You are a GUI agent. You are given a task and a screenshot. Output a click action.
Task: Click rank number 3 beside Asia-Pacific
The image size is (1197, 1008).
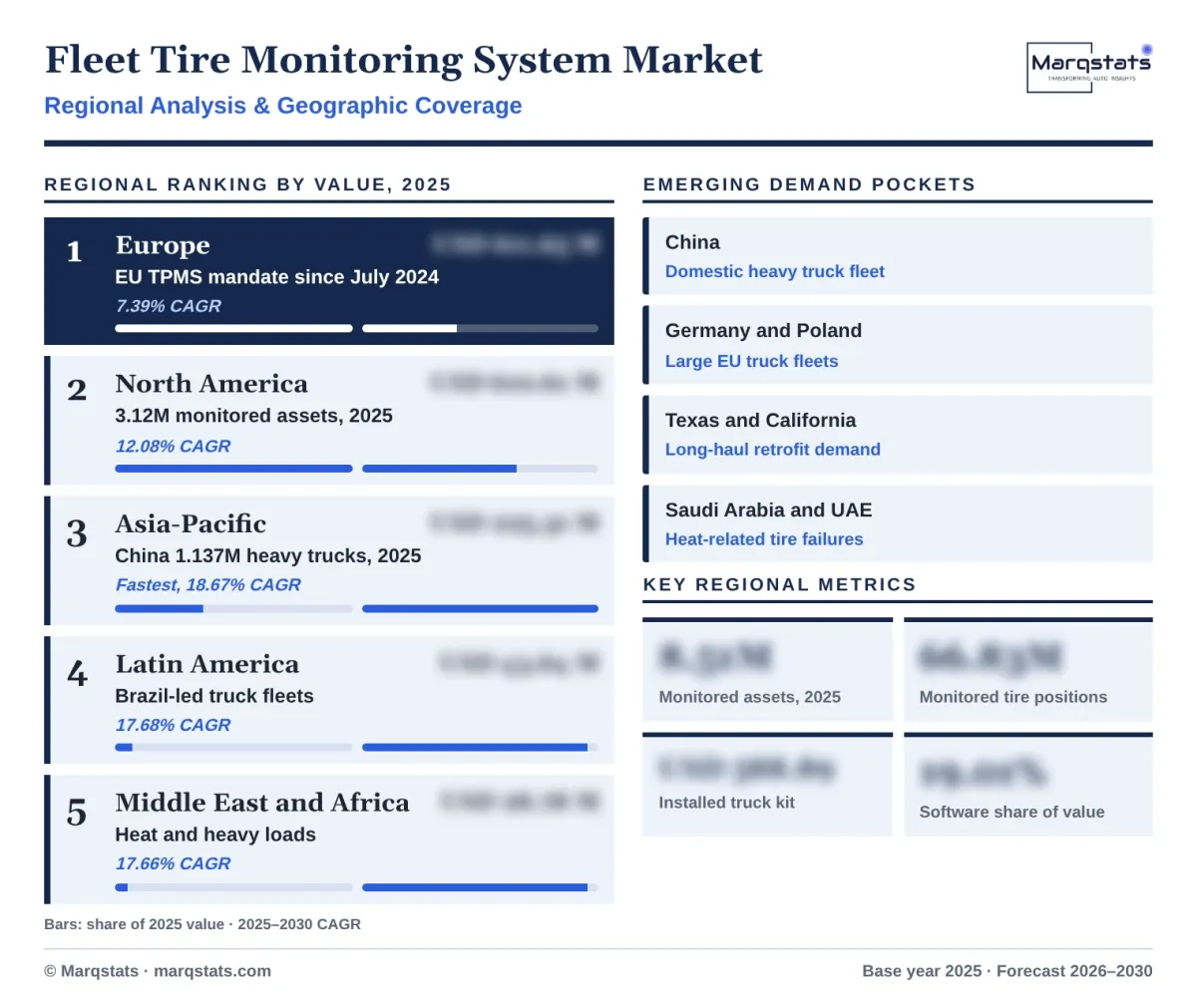(77, 534)
